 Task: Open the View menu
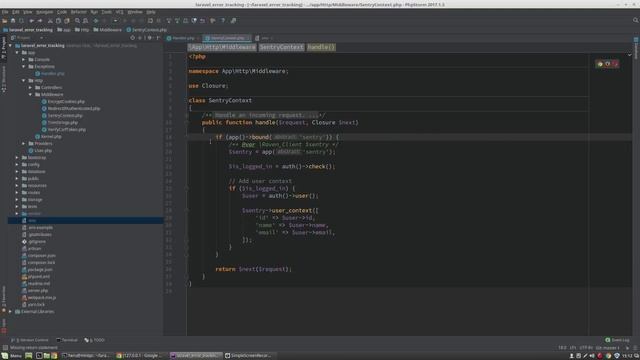pos(27,12)
